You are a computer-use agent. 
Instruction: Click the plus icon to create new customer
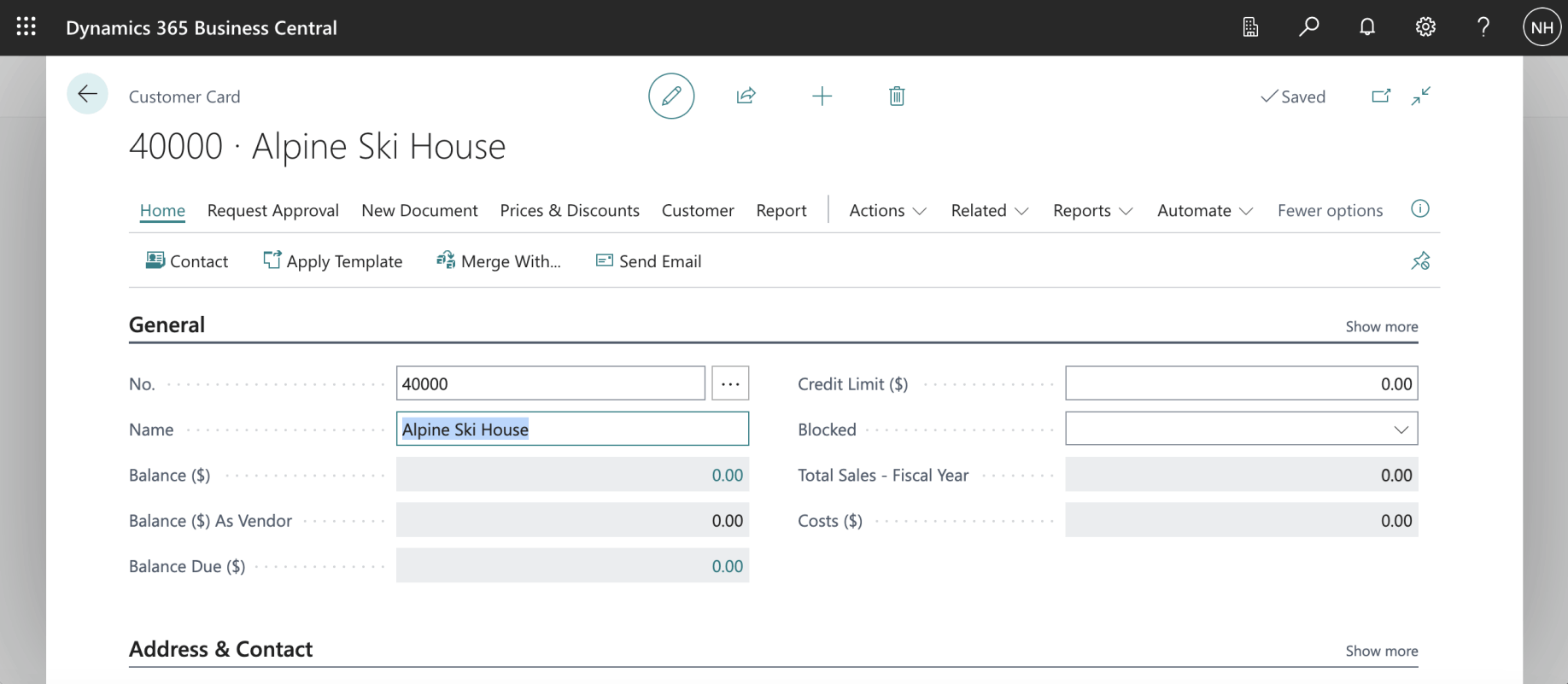(822, 96)
